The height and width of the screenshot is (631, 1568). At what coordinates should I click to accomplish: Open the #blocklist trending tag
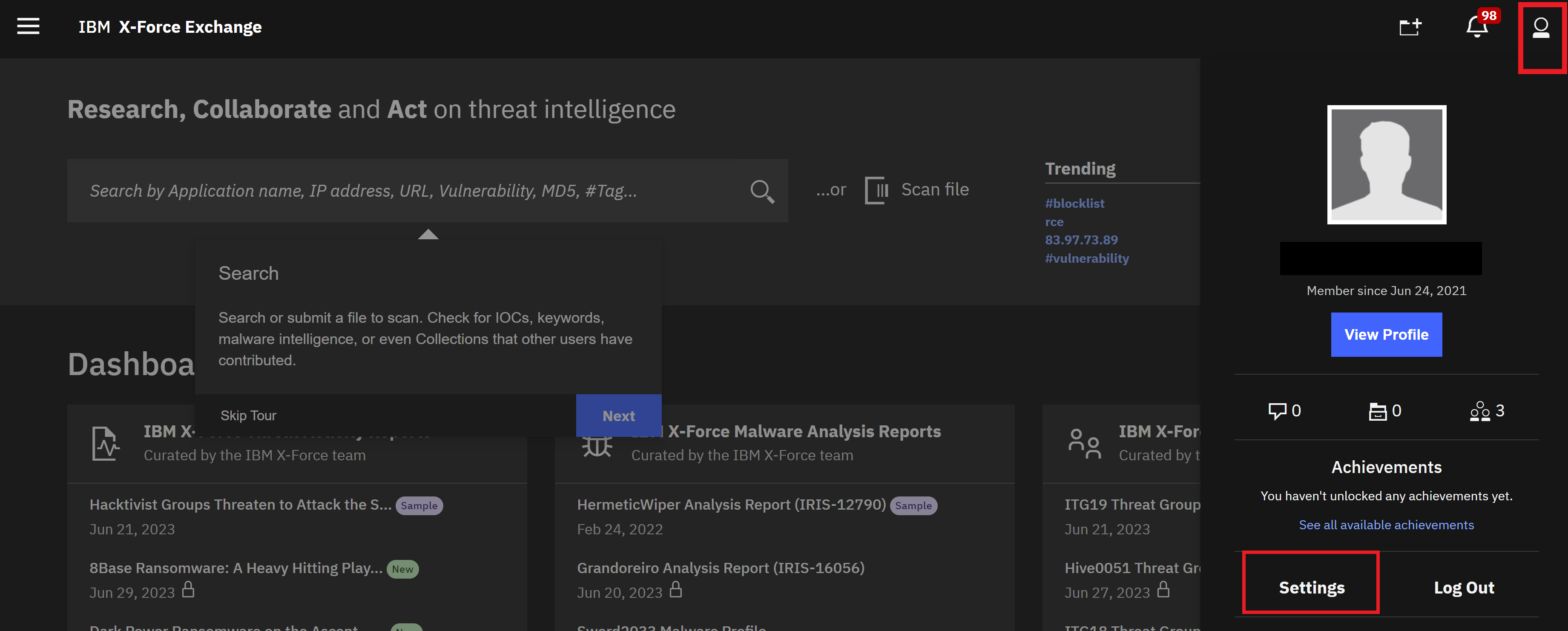tap(1074, 203)
